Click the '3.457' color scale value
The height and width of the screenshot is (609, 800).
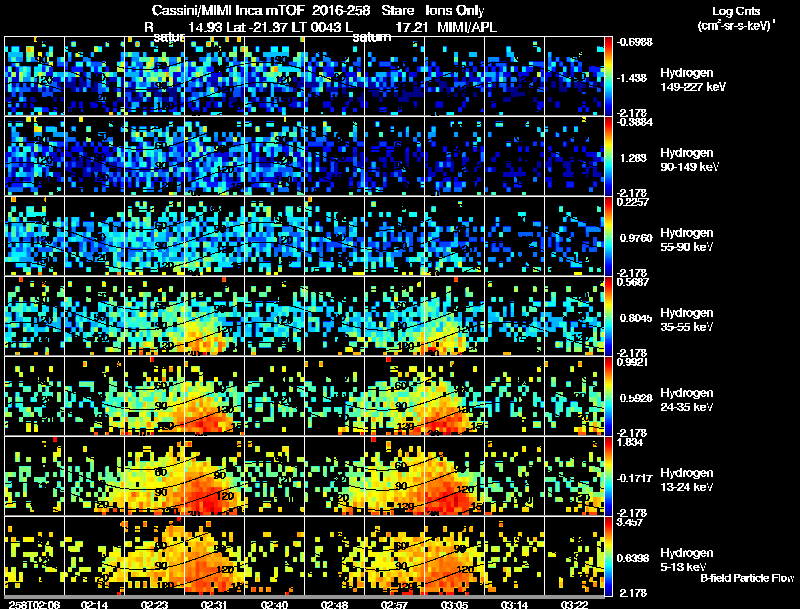(x=630, y=522)
